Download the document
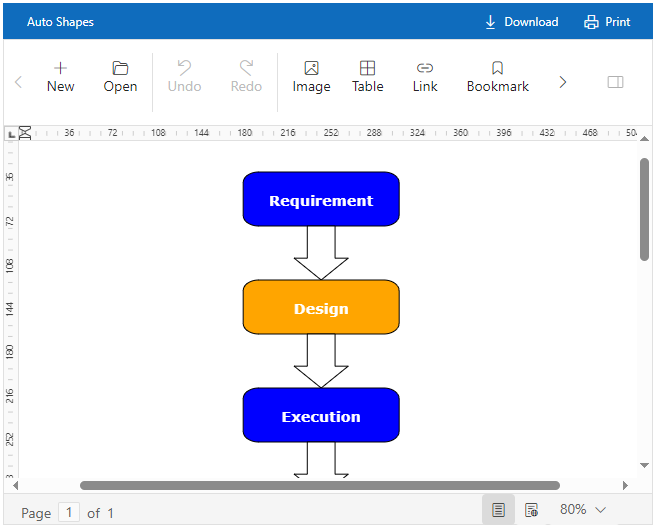 (x=522, y=22)
